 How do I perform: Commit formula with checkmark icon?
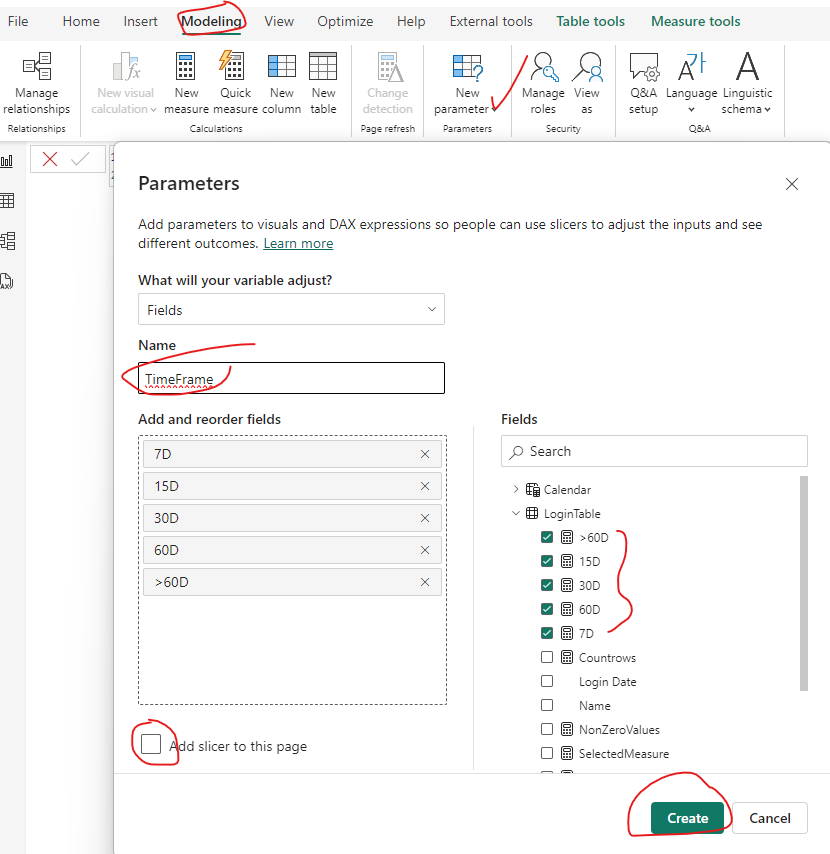click(80, 159)
